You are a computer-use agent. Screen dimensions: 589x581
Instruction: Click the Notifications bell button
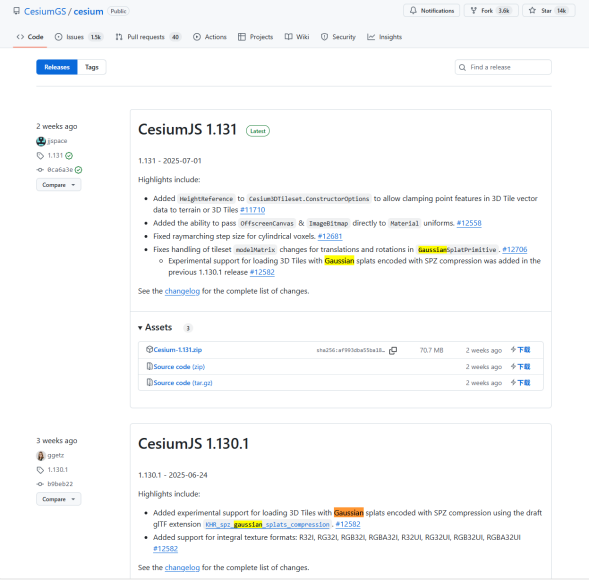point(431,11)
